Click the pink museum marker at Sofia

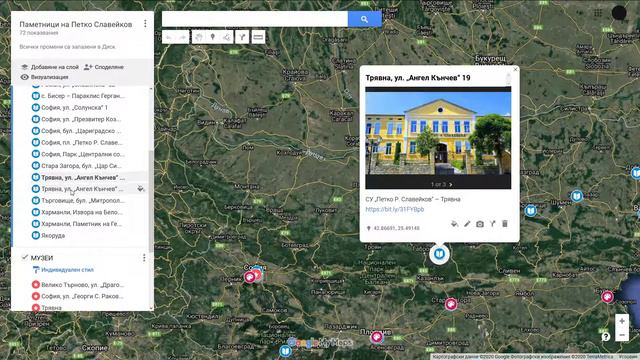(250, 277)
